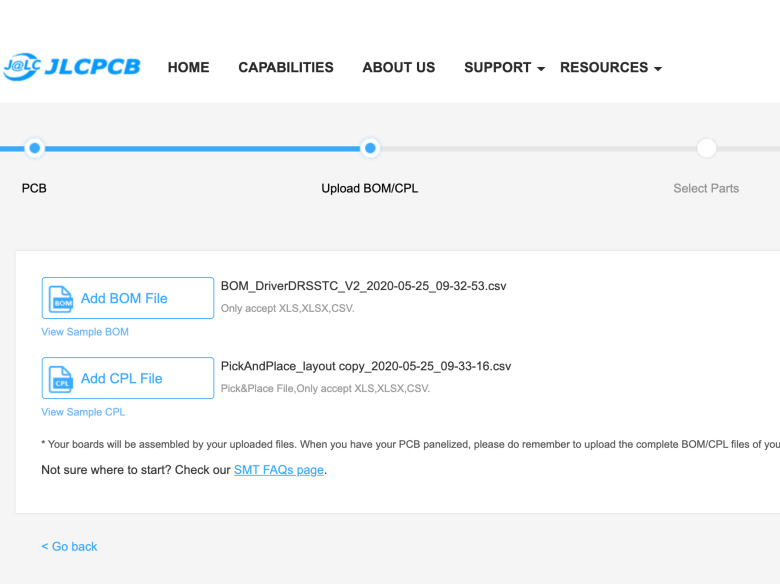Click the Add BOM File button
The width and height of the screenshot is (780, 584).
coord(128,298)
